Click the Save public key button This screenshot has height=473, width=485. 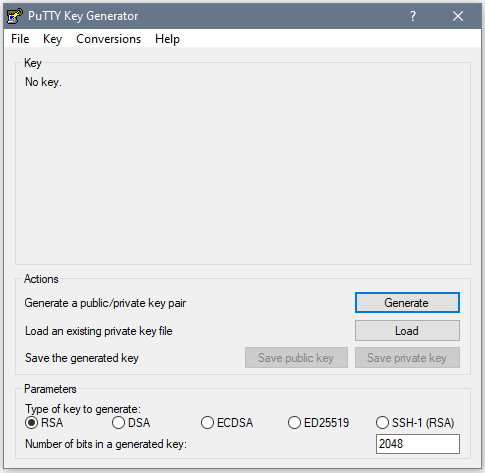296,358
